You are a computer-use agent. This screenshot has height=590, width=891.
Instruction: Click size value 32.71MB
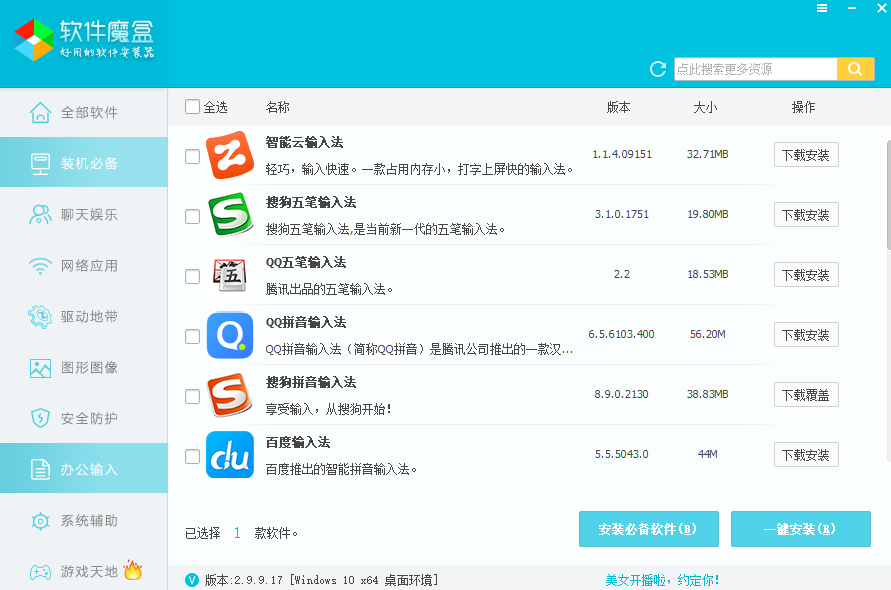707,154
